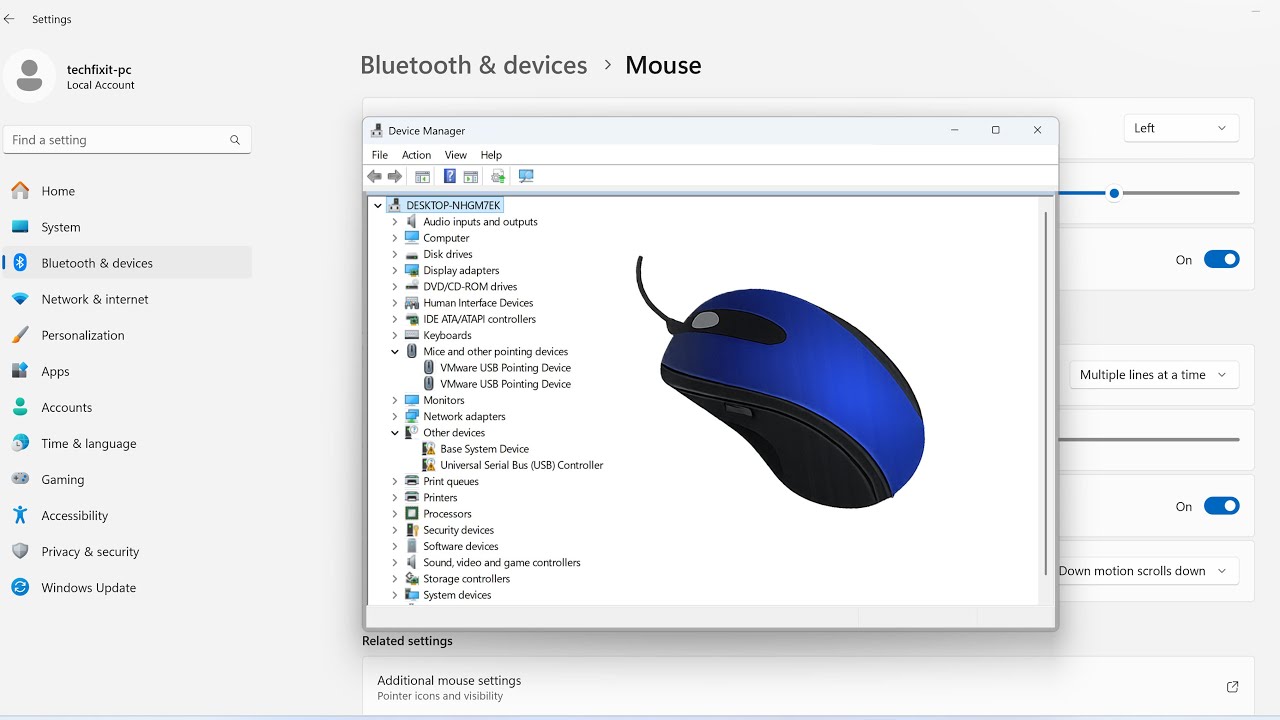This screenshot has width=1280, height=720.
Task: Click the Settings back arrow at top left
Action: (x=10, y=19)
